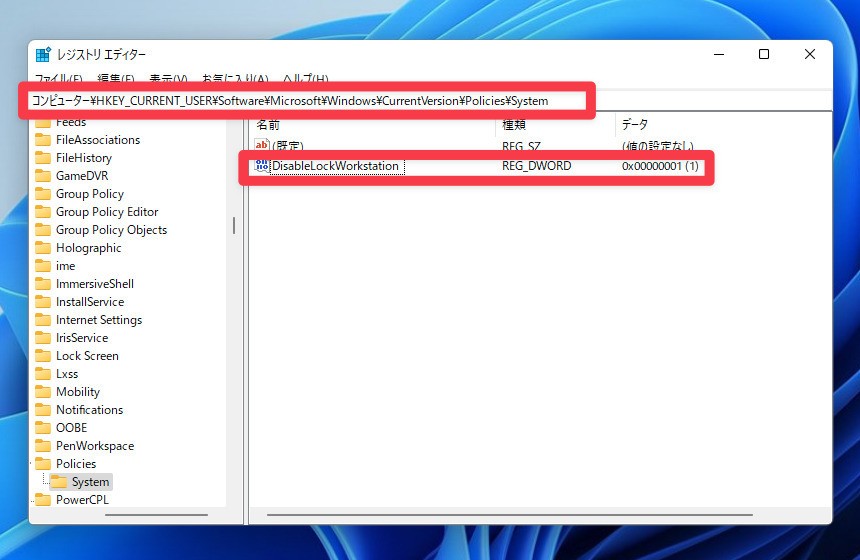The width and height of the screenshot is (860, 560).
Task: Select the FileHistory key
Action: [84, 158]
